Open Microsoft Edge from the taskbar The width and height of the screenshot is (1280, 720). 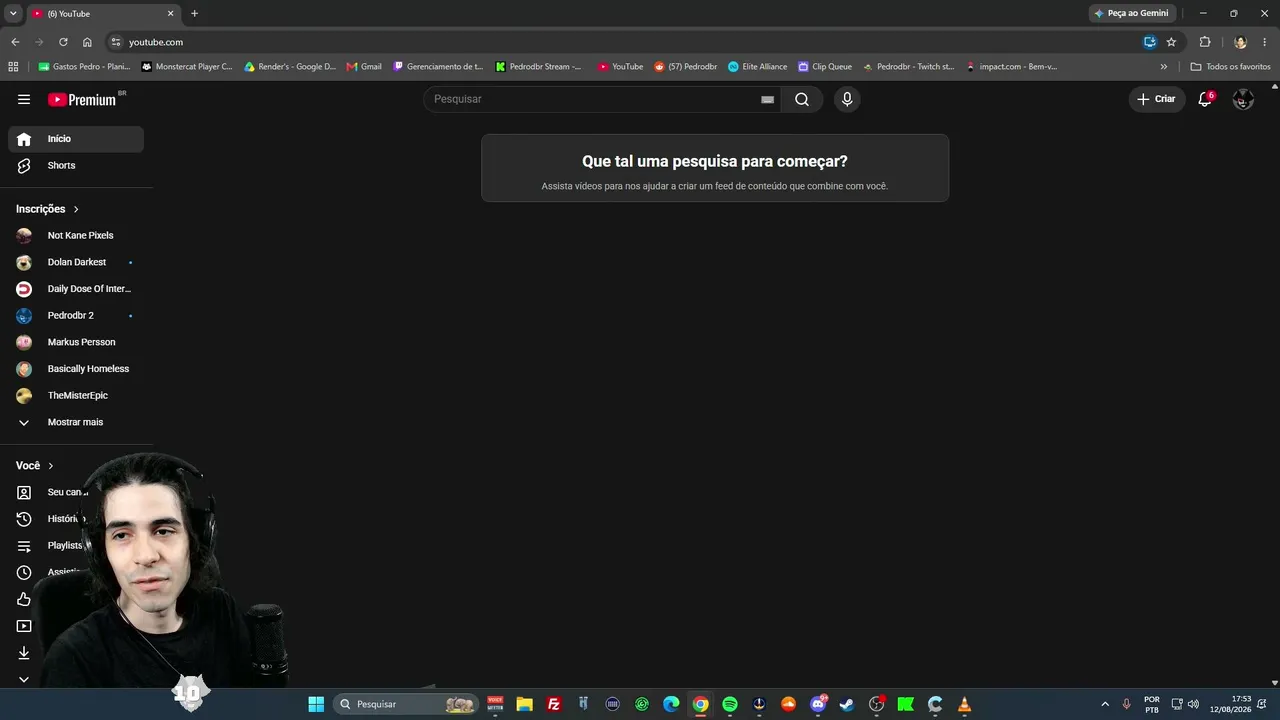(671, 704)
